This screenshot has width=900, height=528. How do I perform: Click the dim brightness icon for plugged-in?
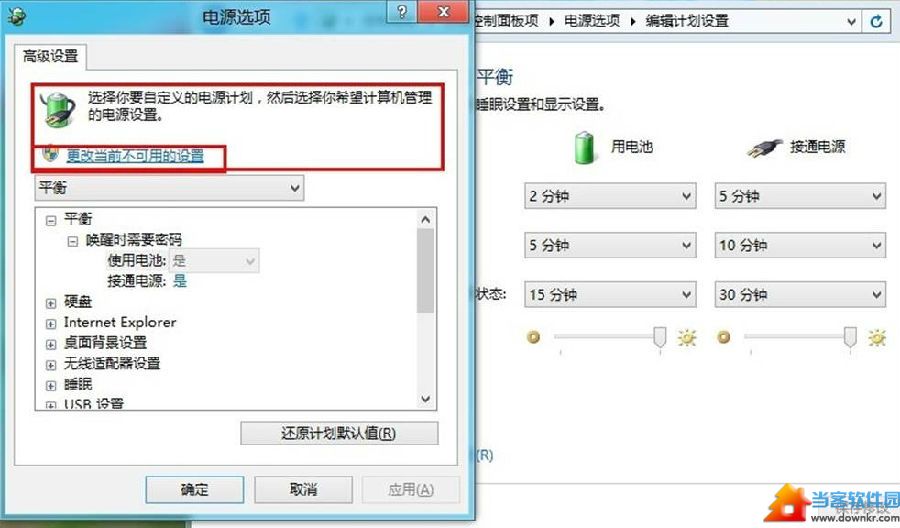click(724, 337)
